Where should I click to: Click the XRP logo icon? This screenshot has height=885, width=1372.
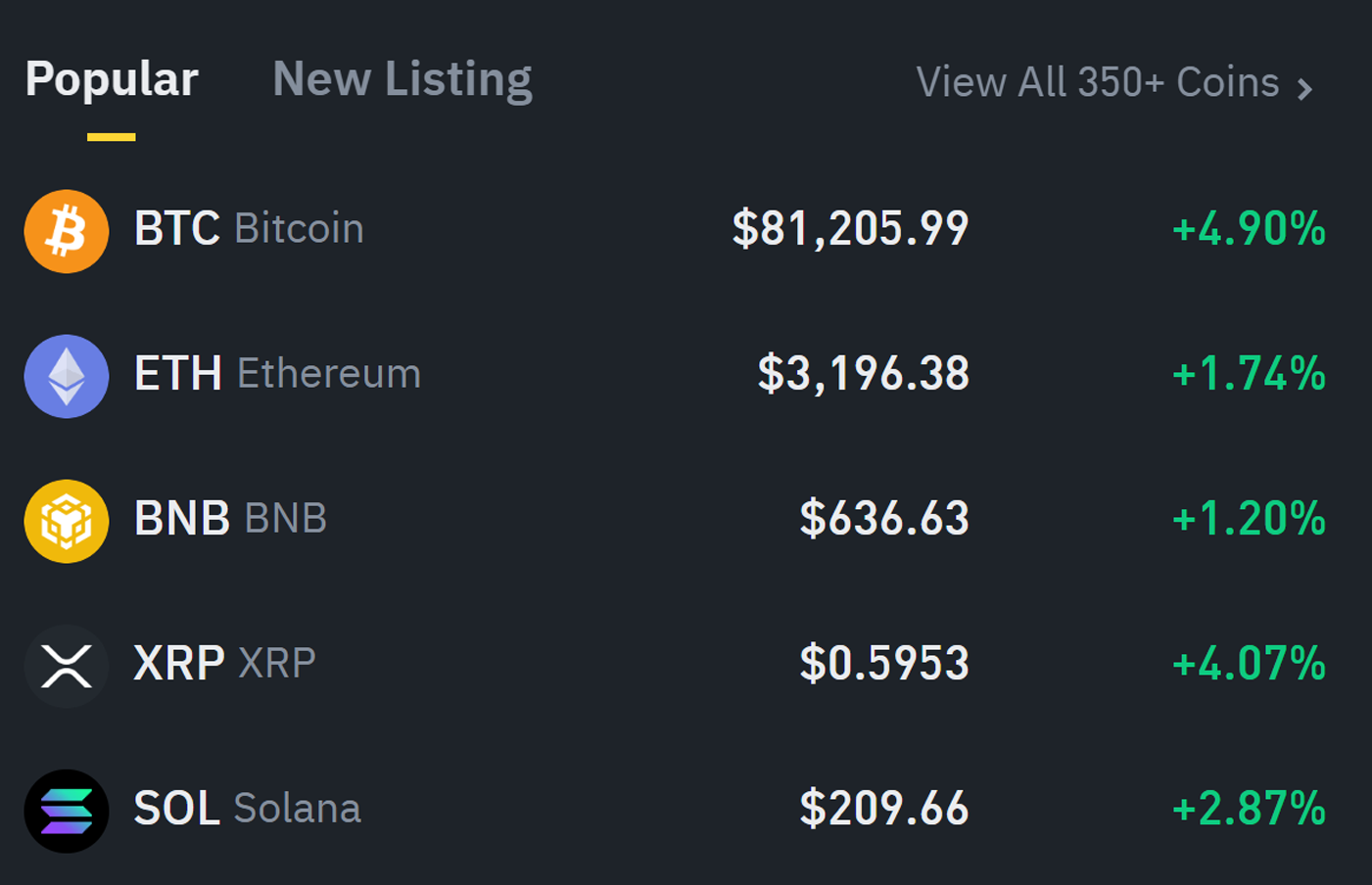point(67,666)
